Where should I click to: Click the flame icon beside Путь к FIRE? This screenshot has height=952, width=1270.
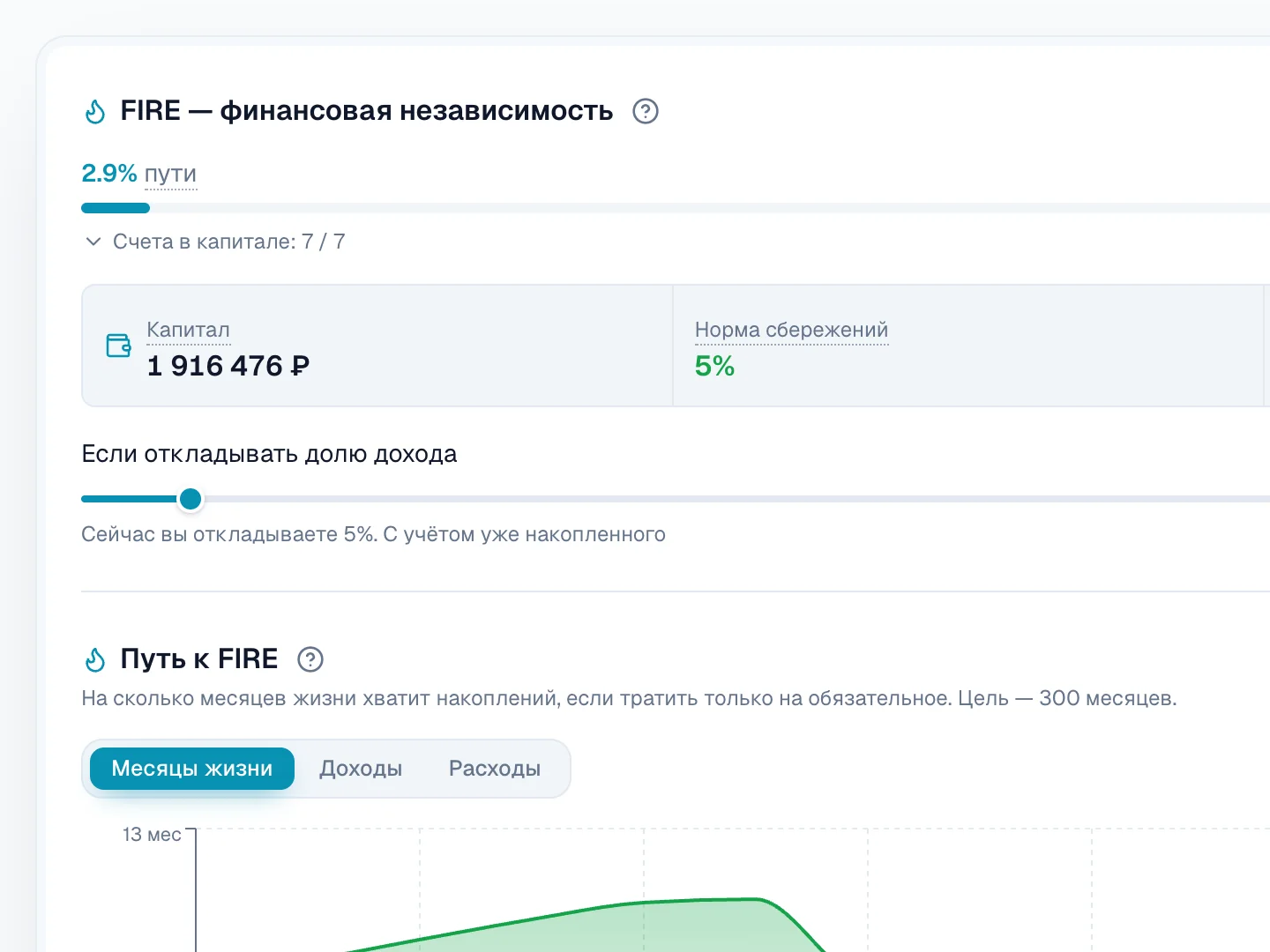coord(95,659)
